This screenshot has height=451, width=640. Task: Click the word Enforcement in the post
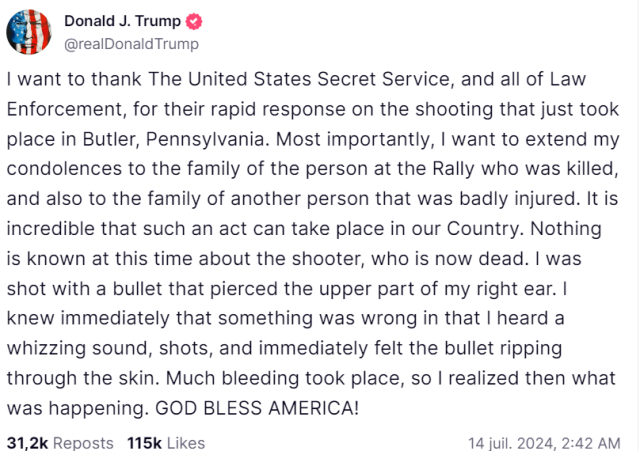click(64, 109)
